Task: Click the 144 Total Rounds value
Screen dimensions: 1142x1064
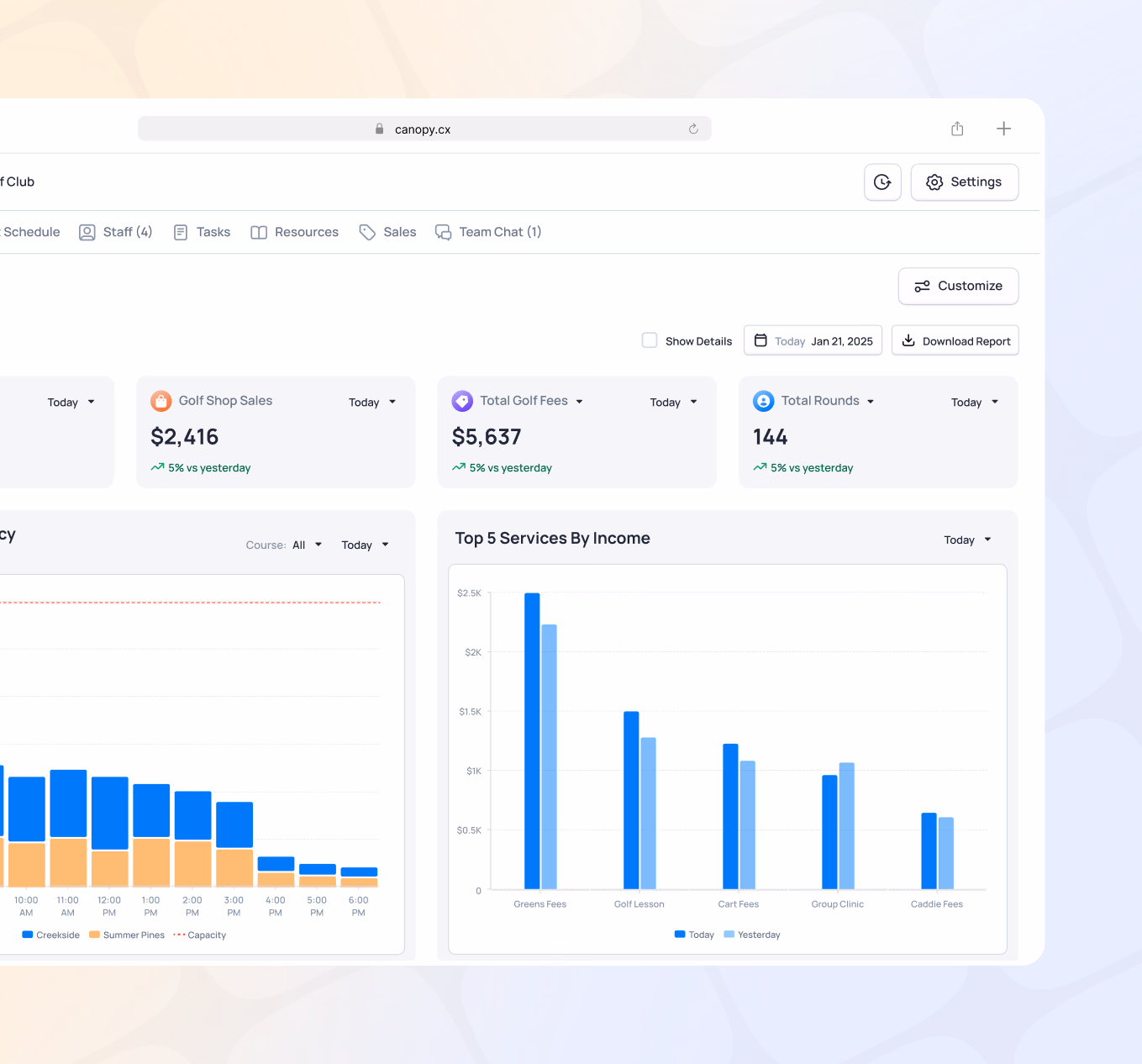Action: tap(771, 437)
